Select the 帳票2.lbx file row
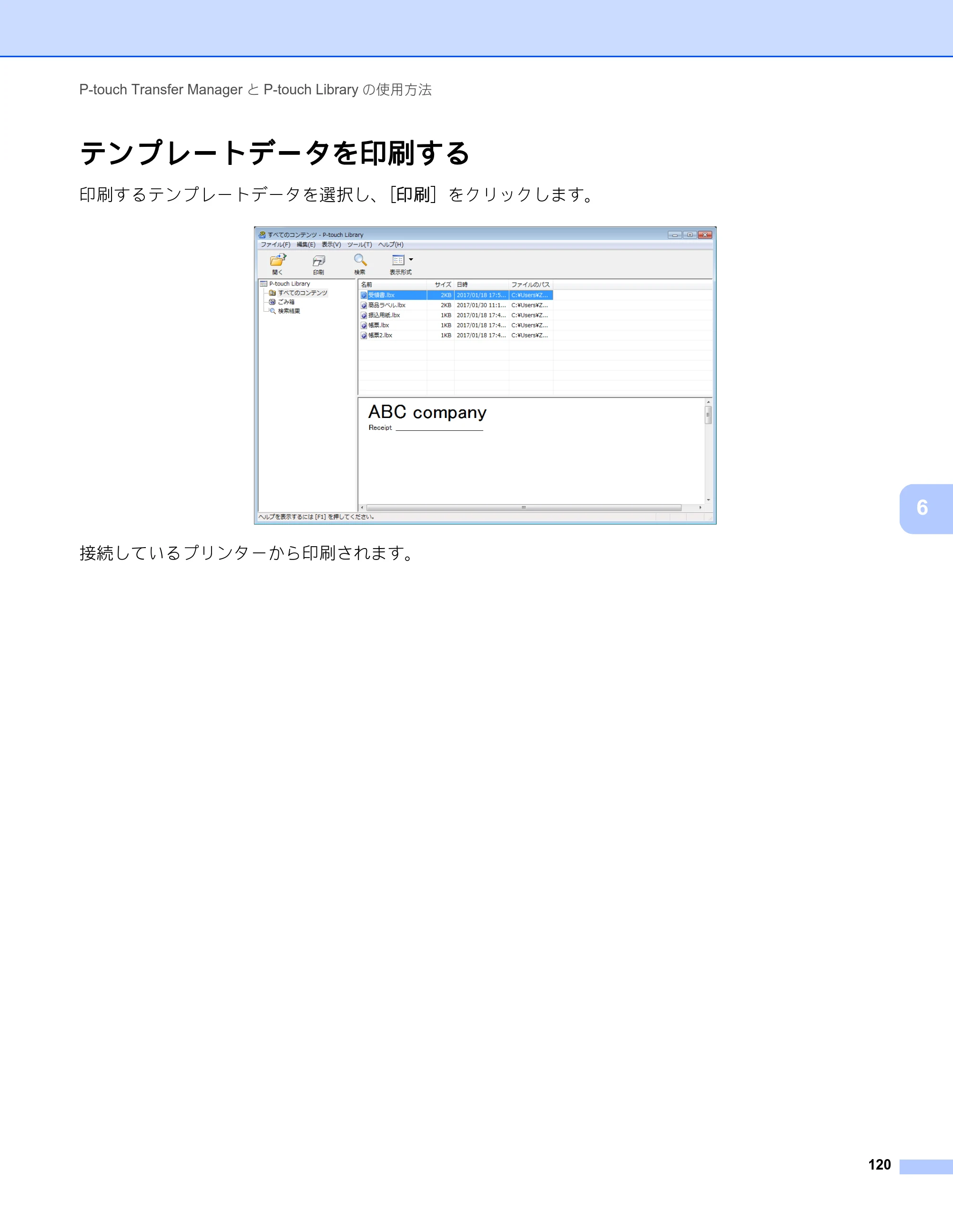Viewport: 953px width, 1232px height. [x=456, y=336]
